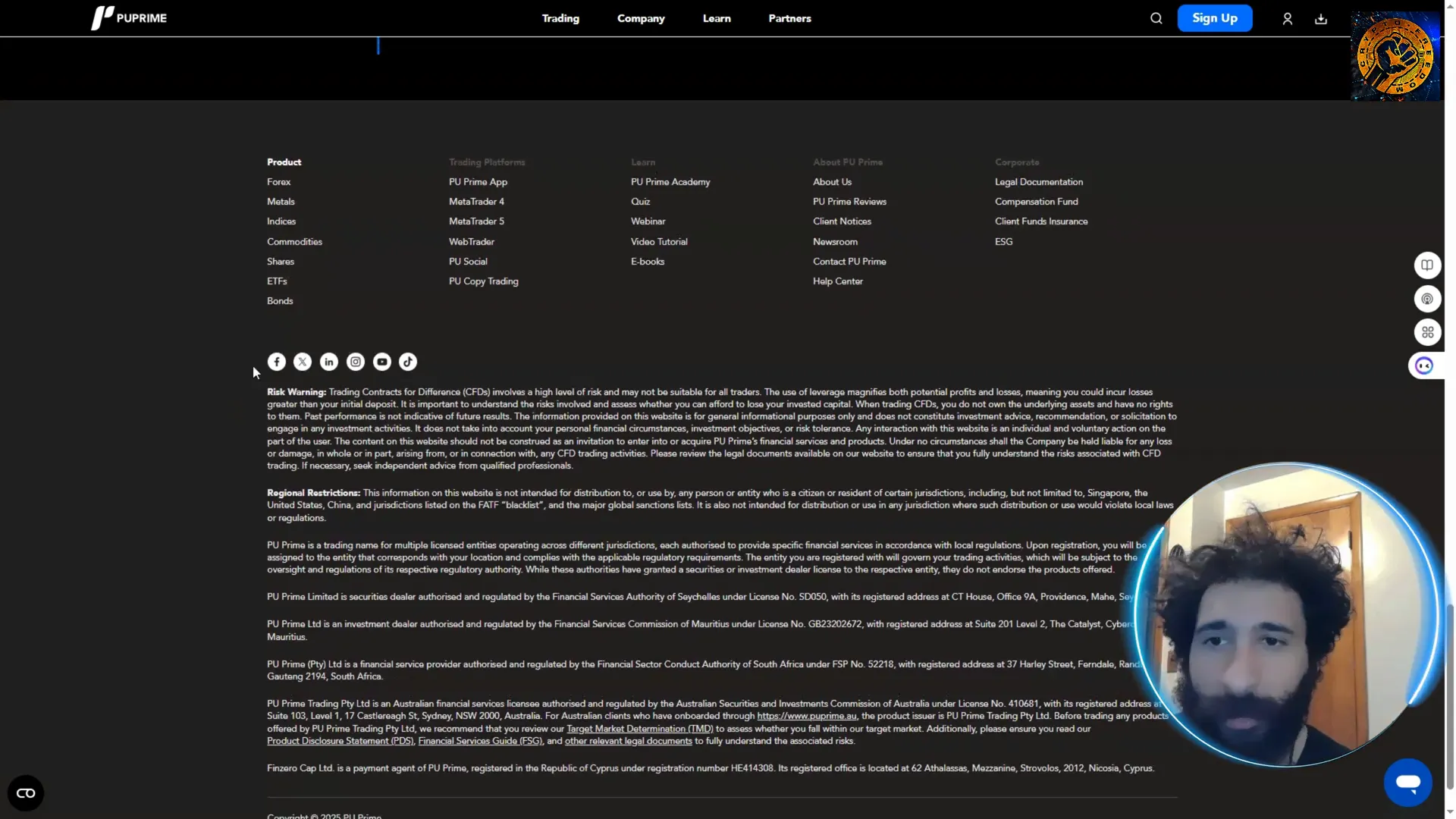The height and width of the screenshot is (819, 1456).
Task: Open the LinkedIn social icon
Action: [329, 362]
